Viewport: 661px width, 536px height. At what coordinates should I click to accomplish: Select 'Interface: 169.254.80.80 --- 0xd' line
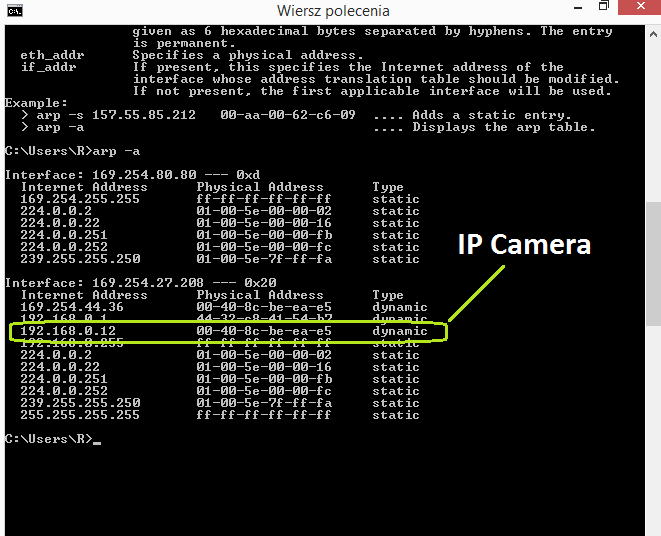(132, 175)
